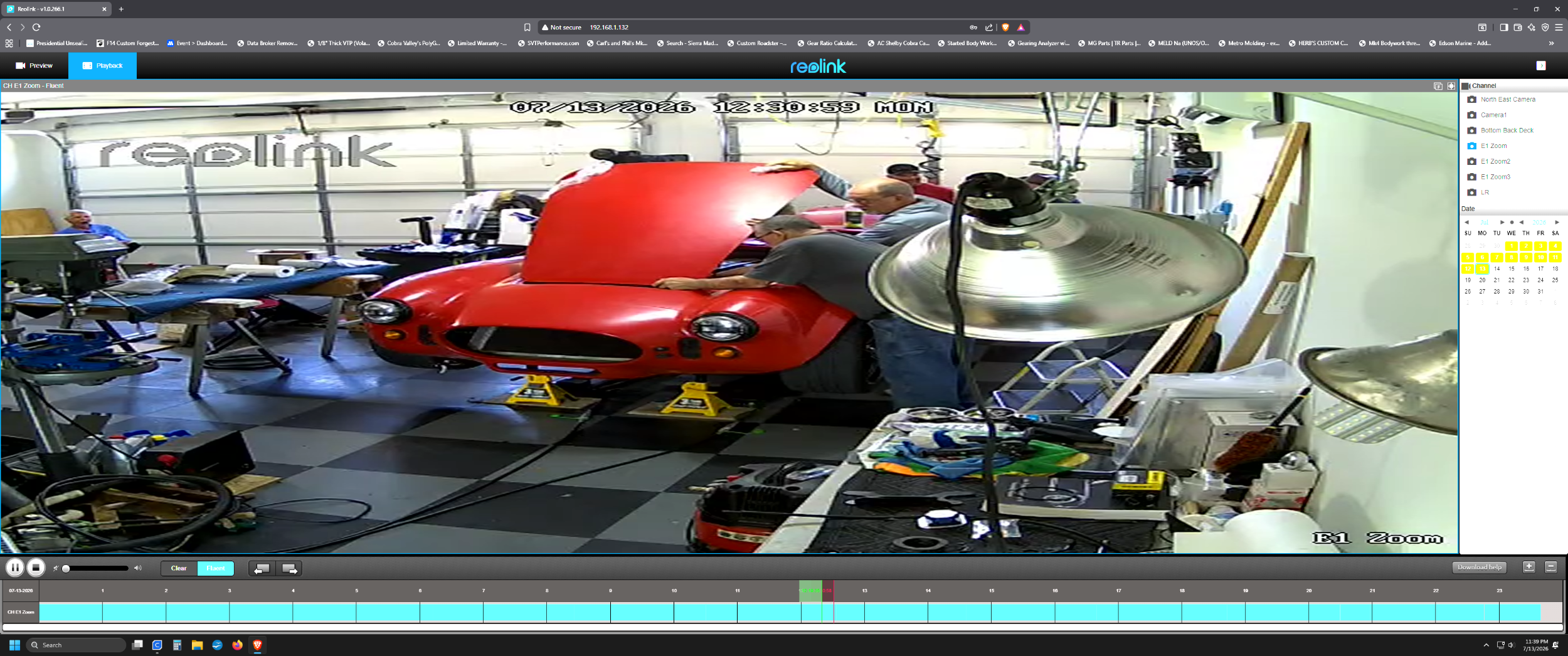Show more bookmarks chevron
The image size is (1568, 656).
[x=1552, y=43]
